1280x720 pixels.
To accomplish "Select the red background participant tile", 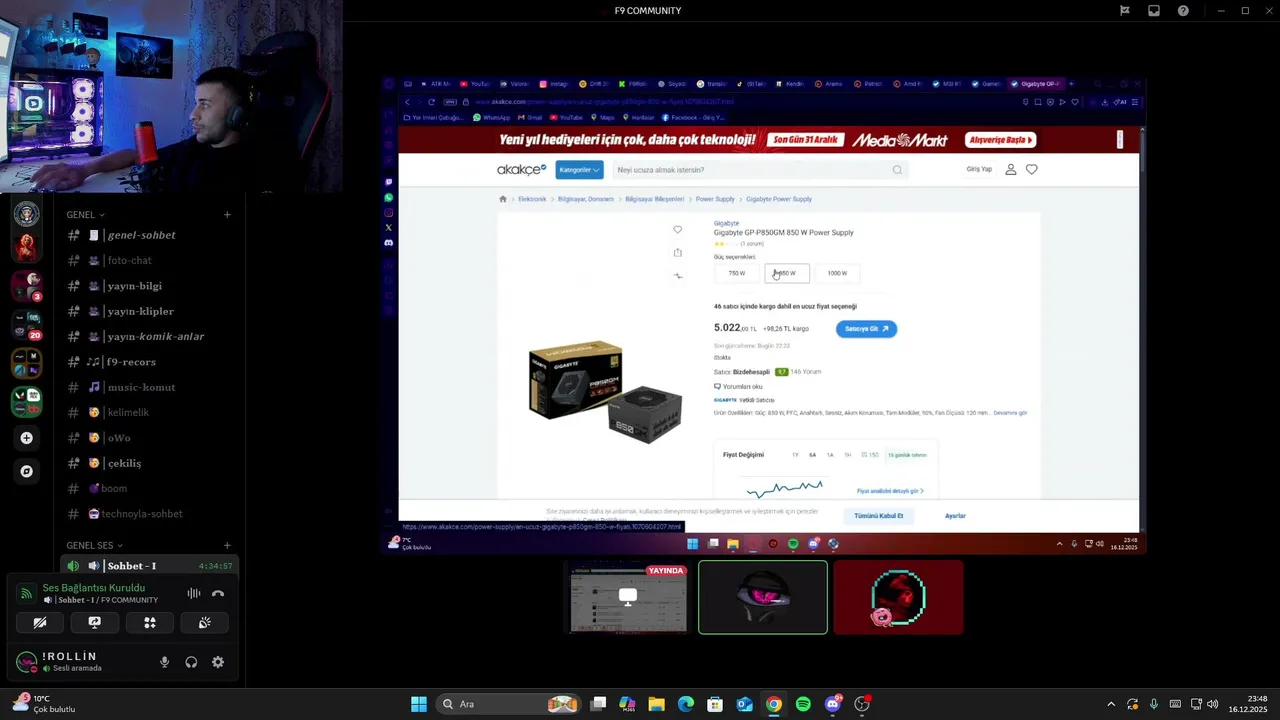I will click(898, 598).
